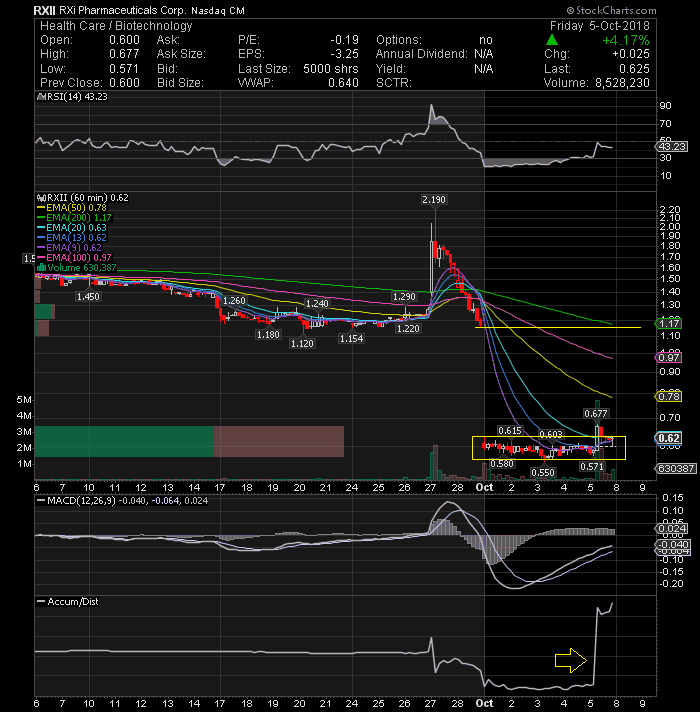Click the High value 0.677 in quote table

pyautogui.click(x=124, y=54)
